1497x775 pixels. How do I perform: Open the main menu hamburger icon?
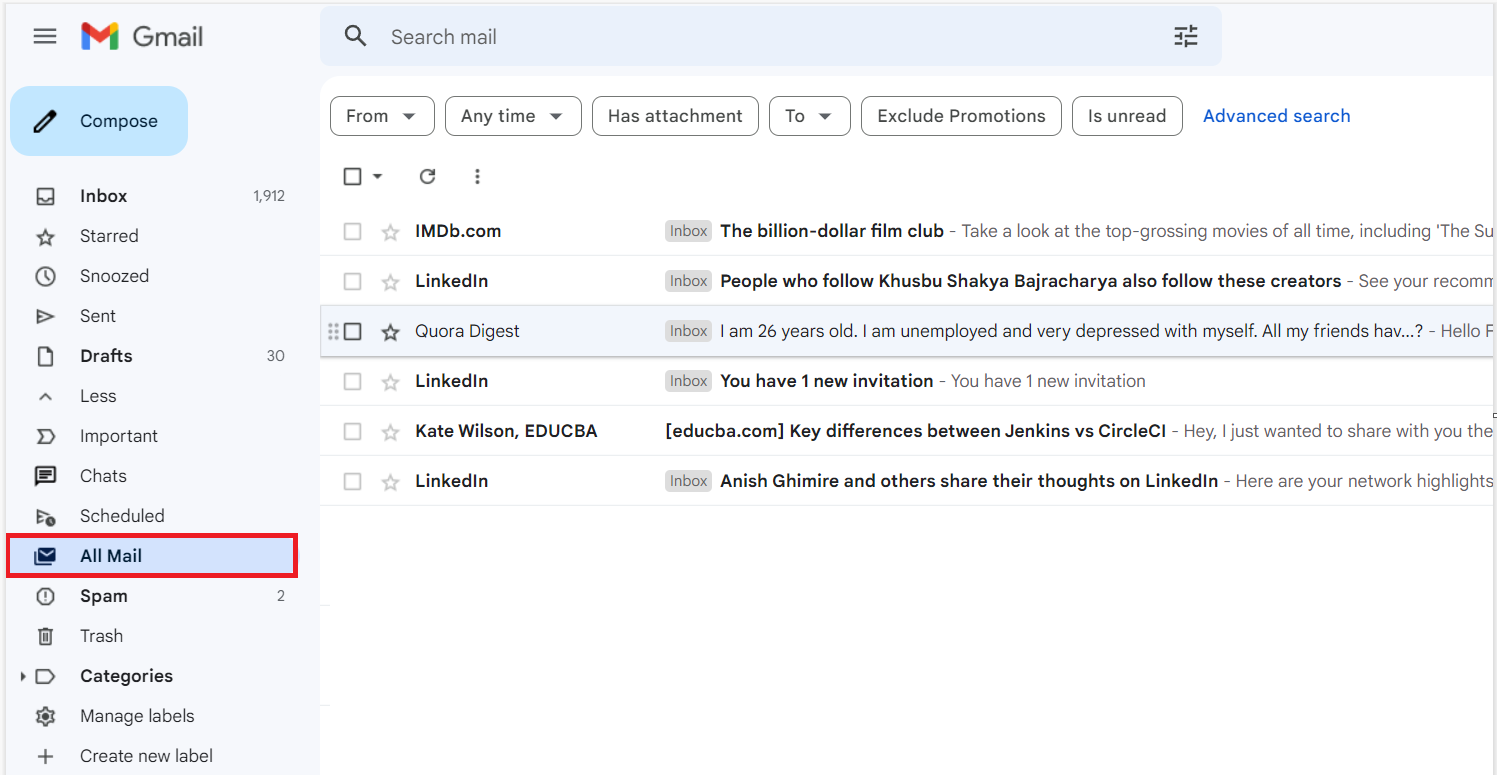(45, 37)
